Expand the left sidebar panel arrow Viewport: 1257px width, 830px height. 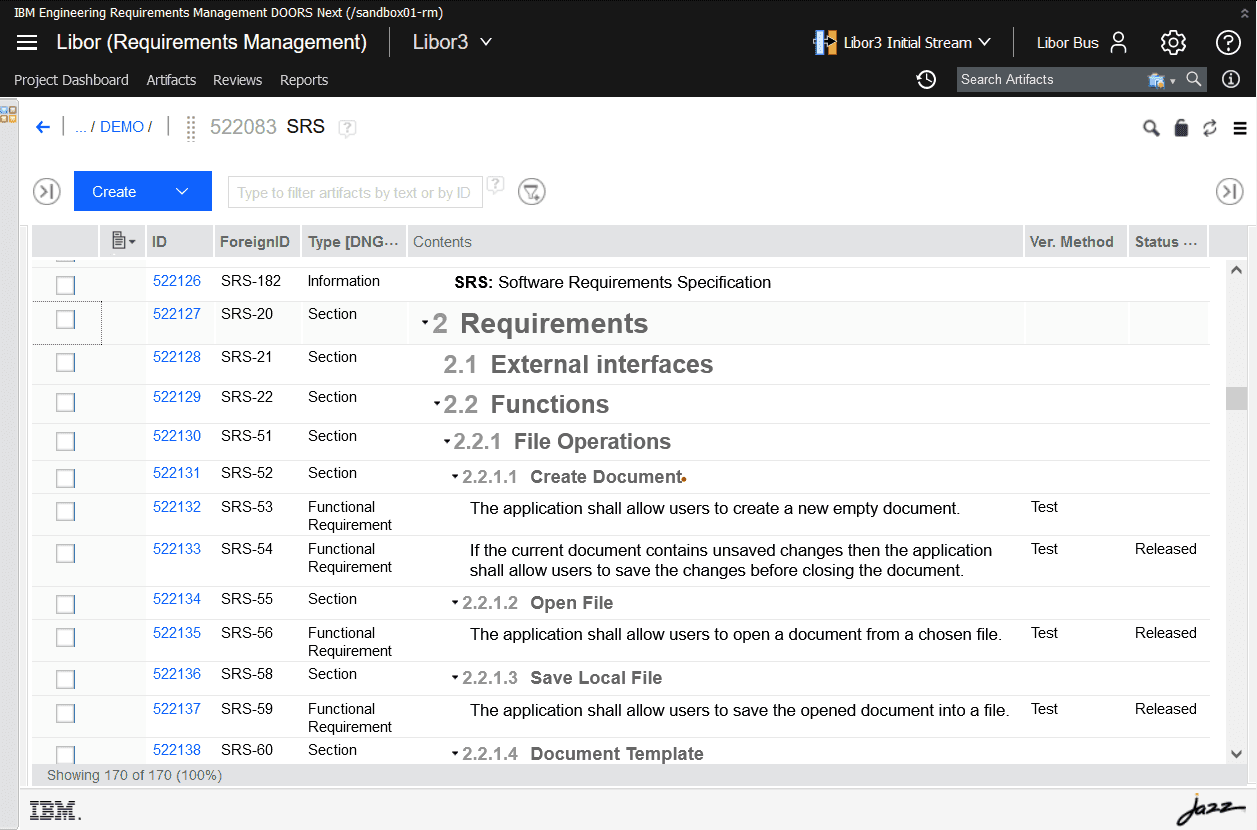tap(47, 192)
